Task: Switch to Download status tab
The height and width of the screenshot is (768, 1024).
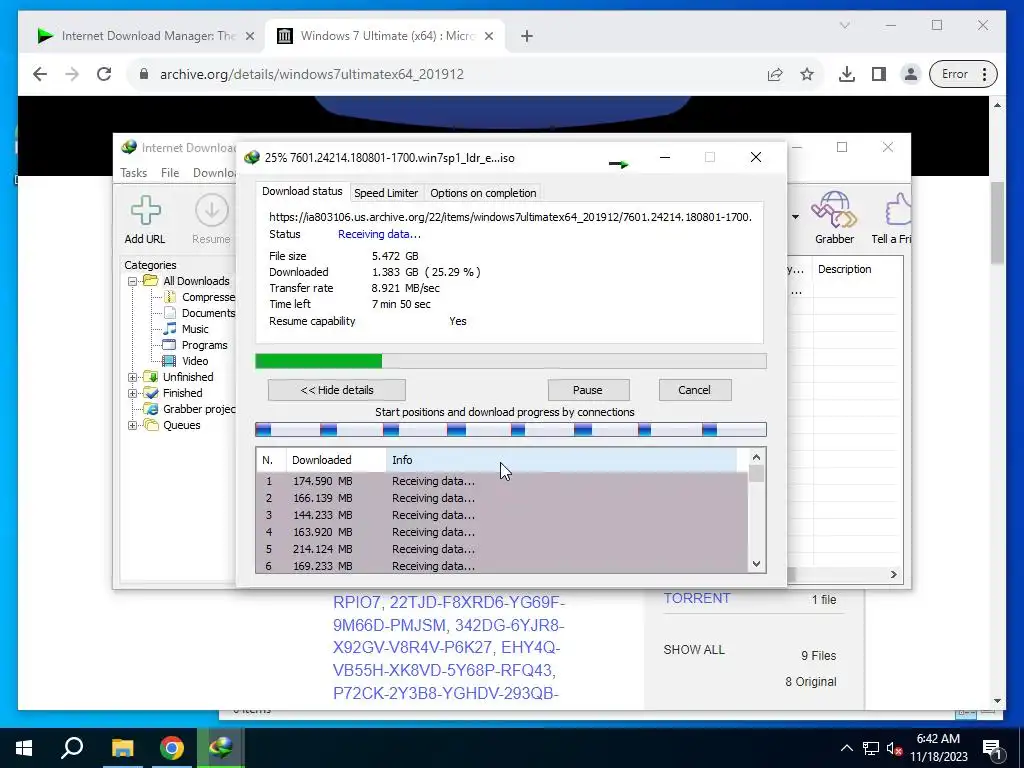Action: pyautogui.click(x=302, y=191)
